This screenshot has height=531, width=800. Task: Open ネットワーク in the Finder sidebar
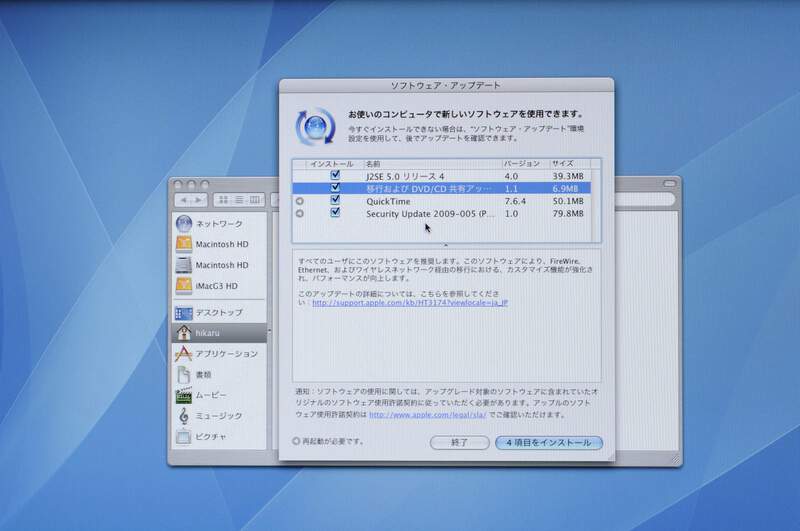(x=219, y=224)
